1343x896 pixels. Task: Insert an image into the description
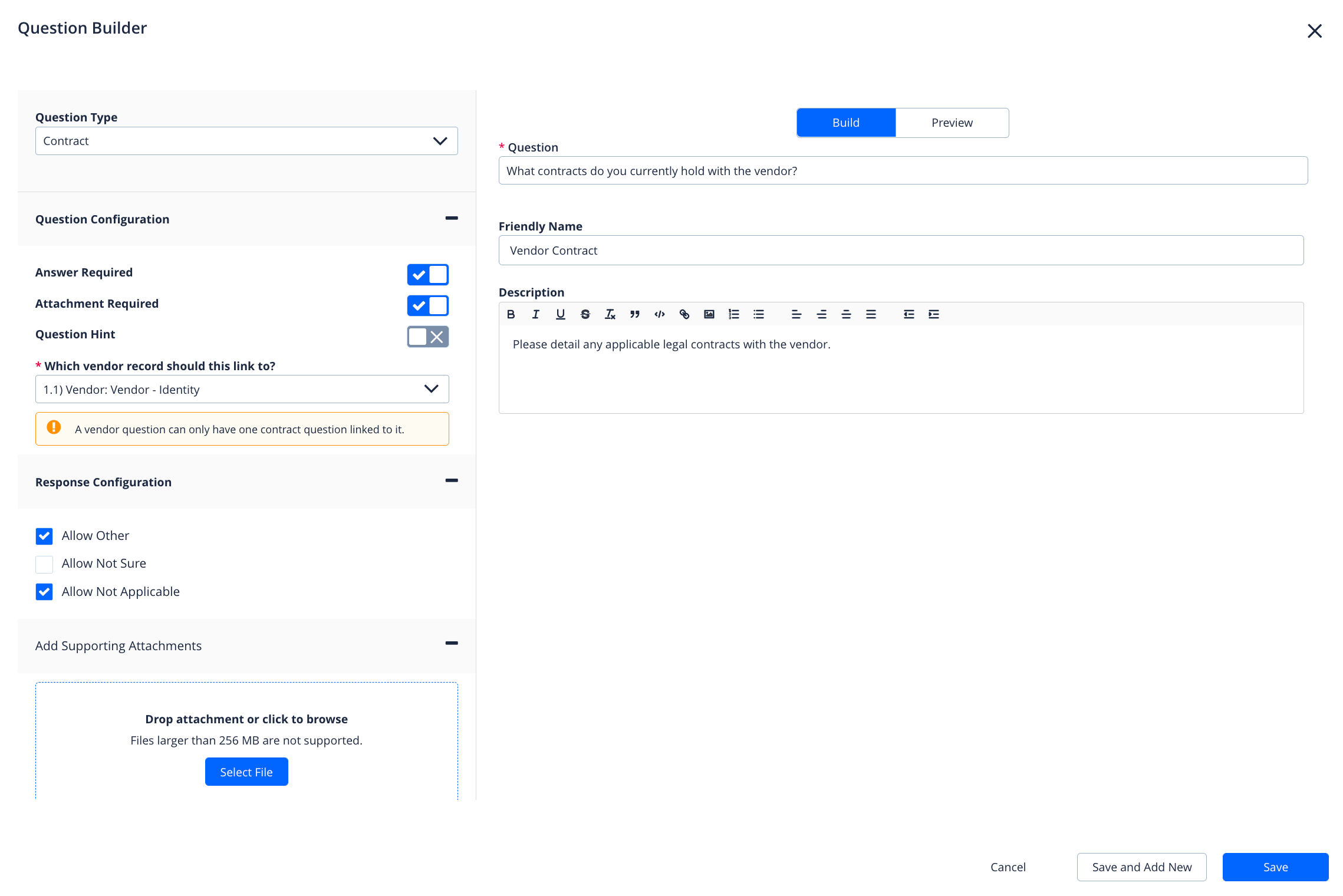click(709, 314)
